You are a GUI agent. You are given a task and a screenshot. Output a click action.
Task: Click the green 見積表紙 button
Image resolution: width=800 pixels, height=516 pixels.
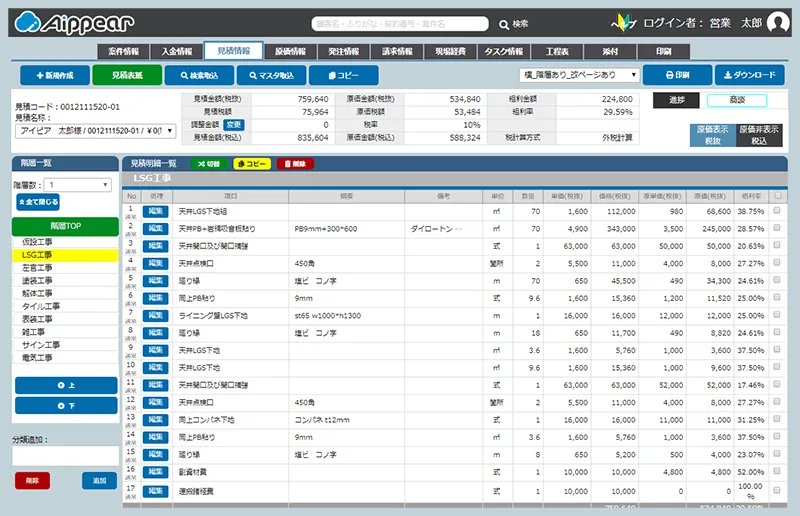coord(126,75)
